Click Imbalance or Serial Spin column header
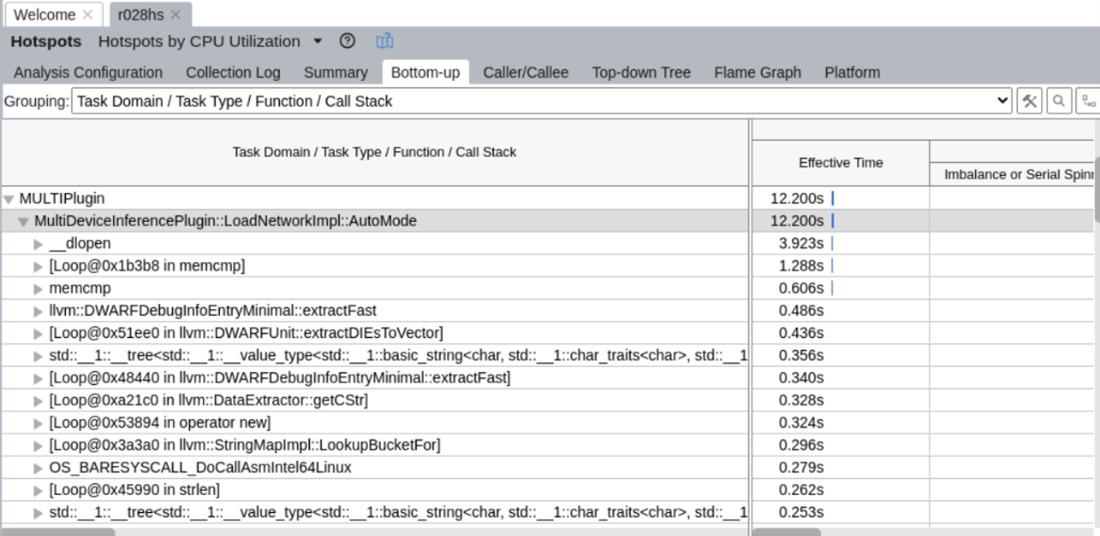 tap(1011, 174)
